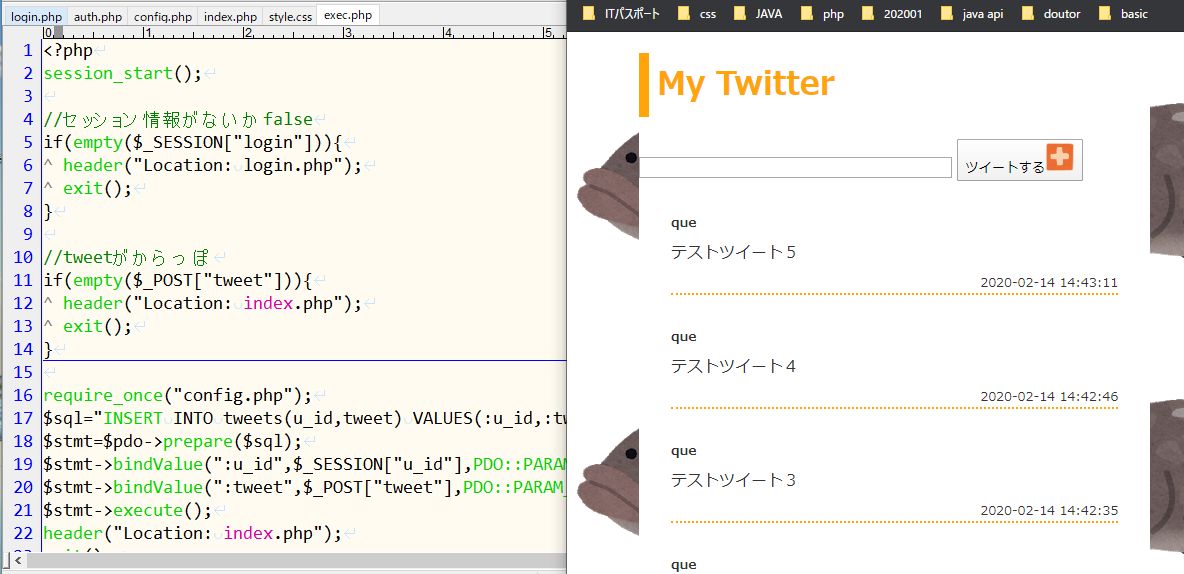
Task: Click the bindValue(":u_id" line
Action: 304,464
